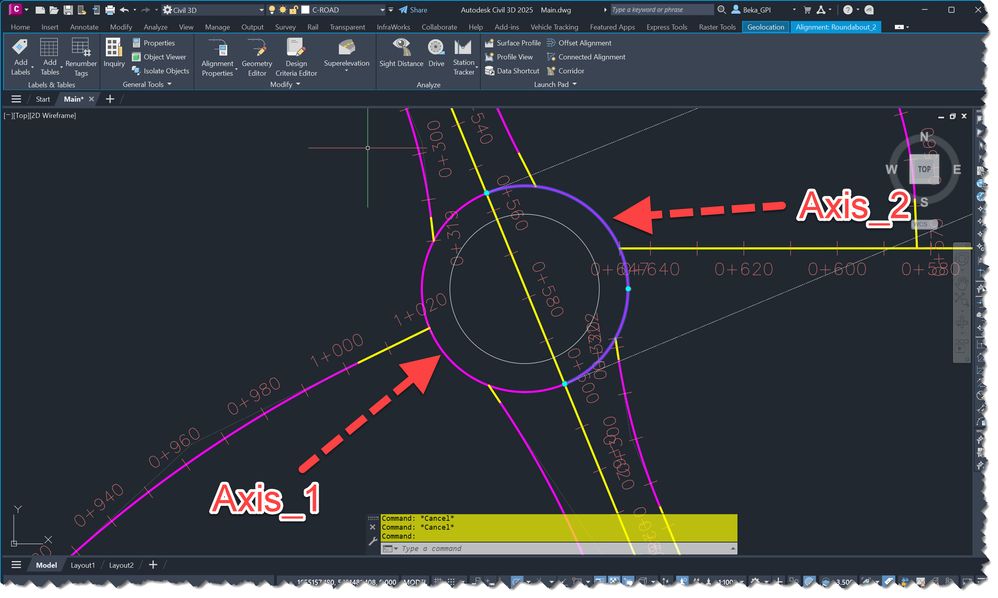Click the TOP face of the ViewCube

924,169
